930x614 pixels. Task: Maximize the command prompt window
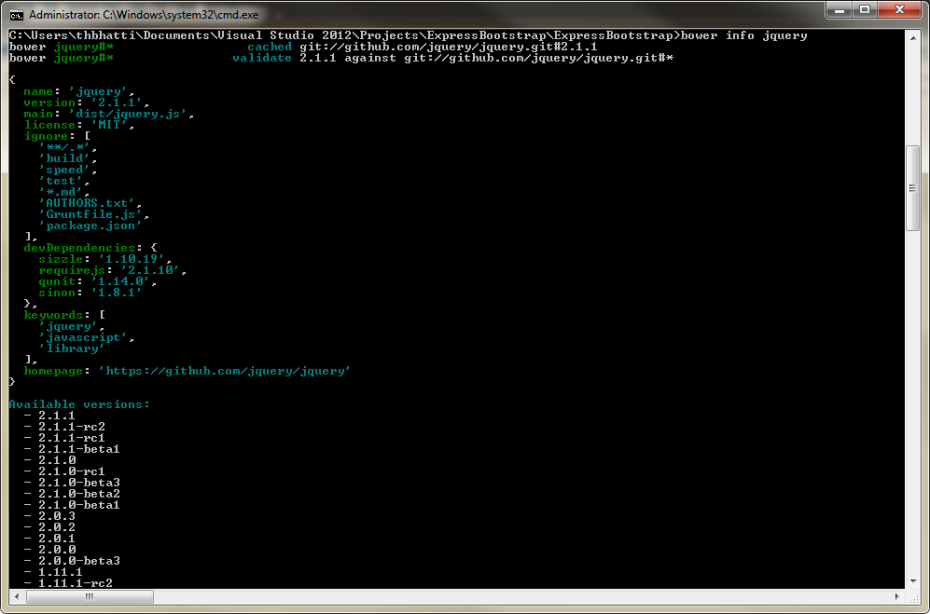[x=863, y=9]
